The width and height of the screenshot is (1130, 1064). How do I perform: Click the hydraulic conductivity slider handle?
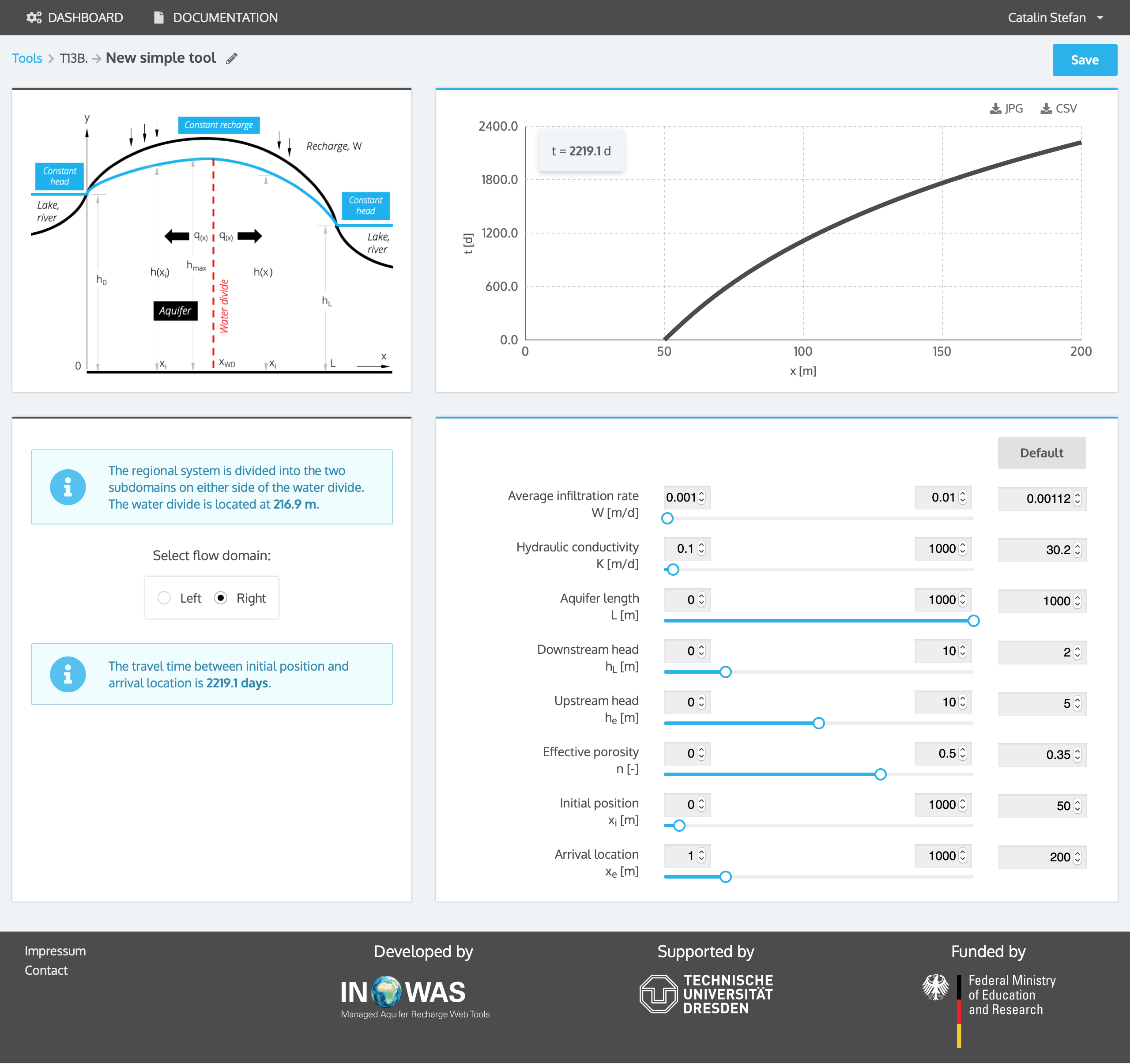coord(673,570)
